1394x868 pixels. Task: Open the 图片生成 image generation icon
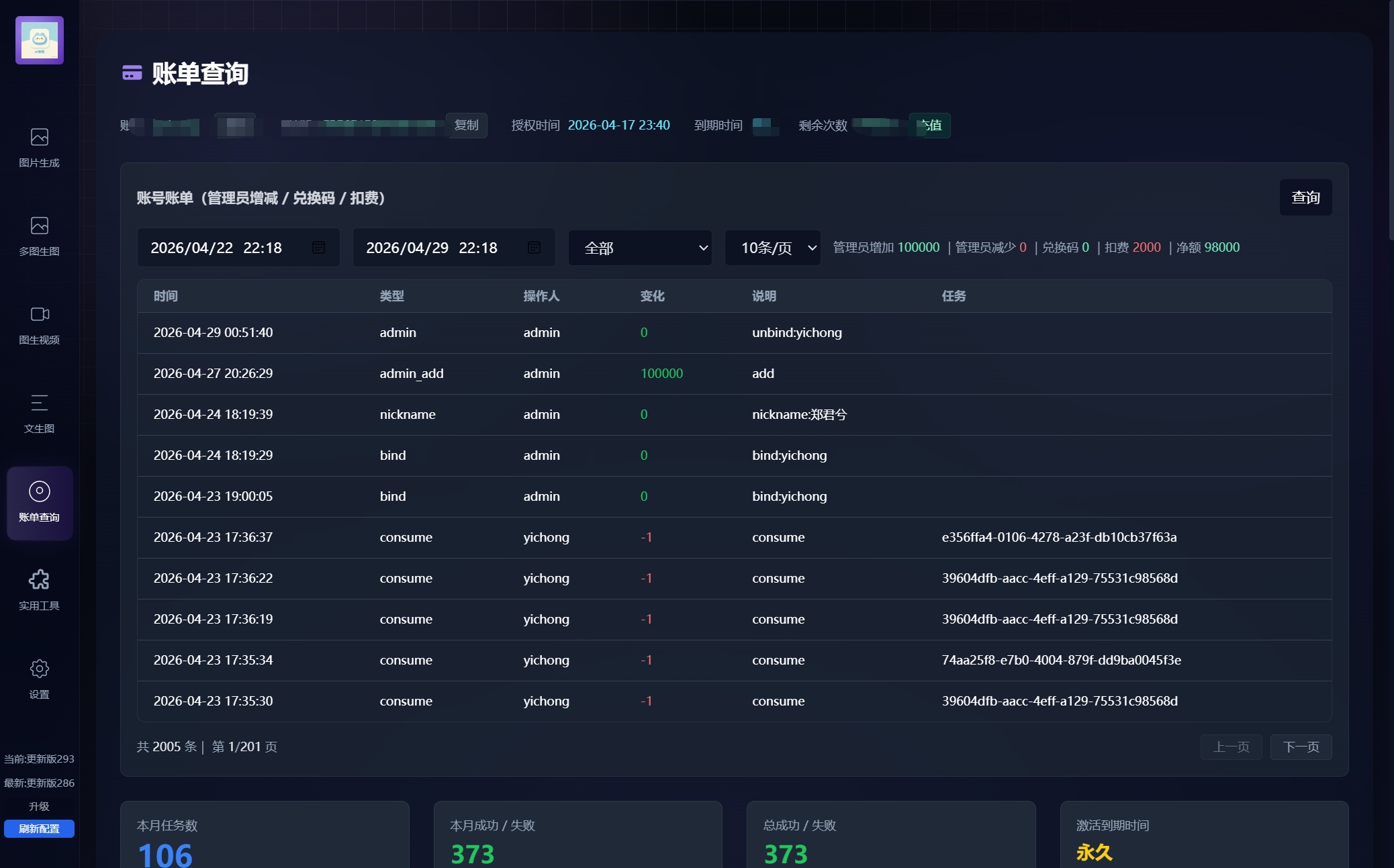coord(40,137)
